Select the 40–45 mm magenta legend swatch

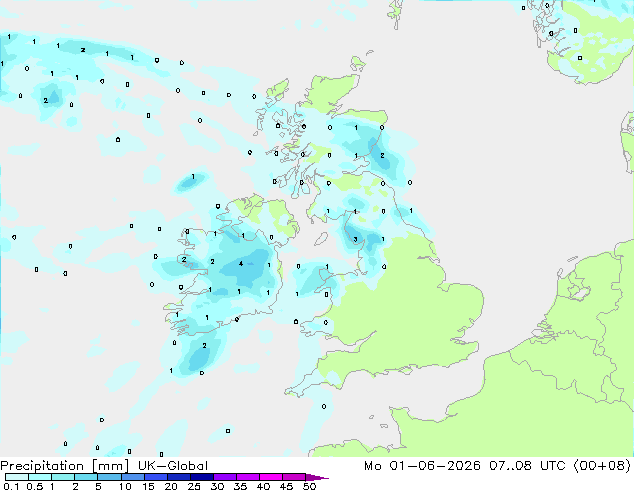271,477
